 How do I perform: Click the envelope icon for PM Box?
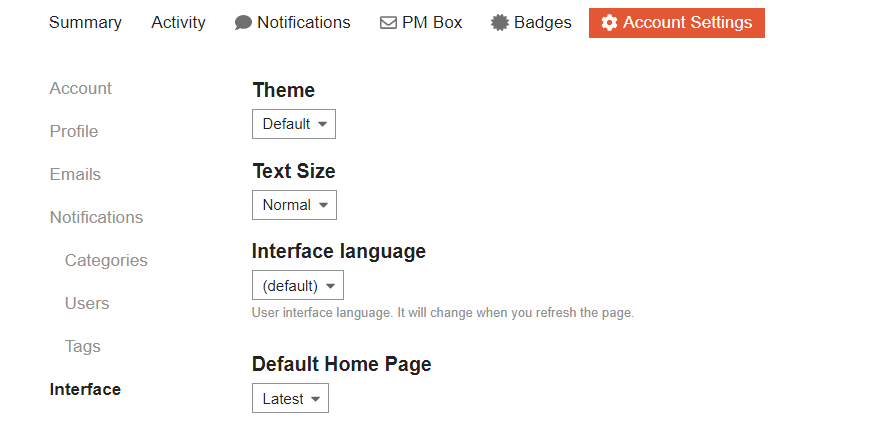point(389,23)
